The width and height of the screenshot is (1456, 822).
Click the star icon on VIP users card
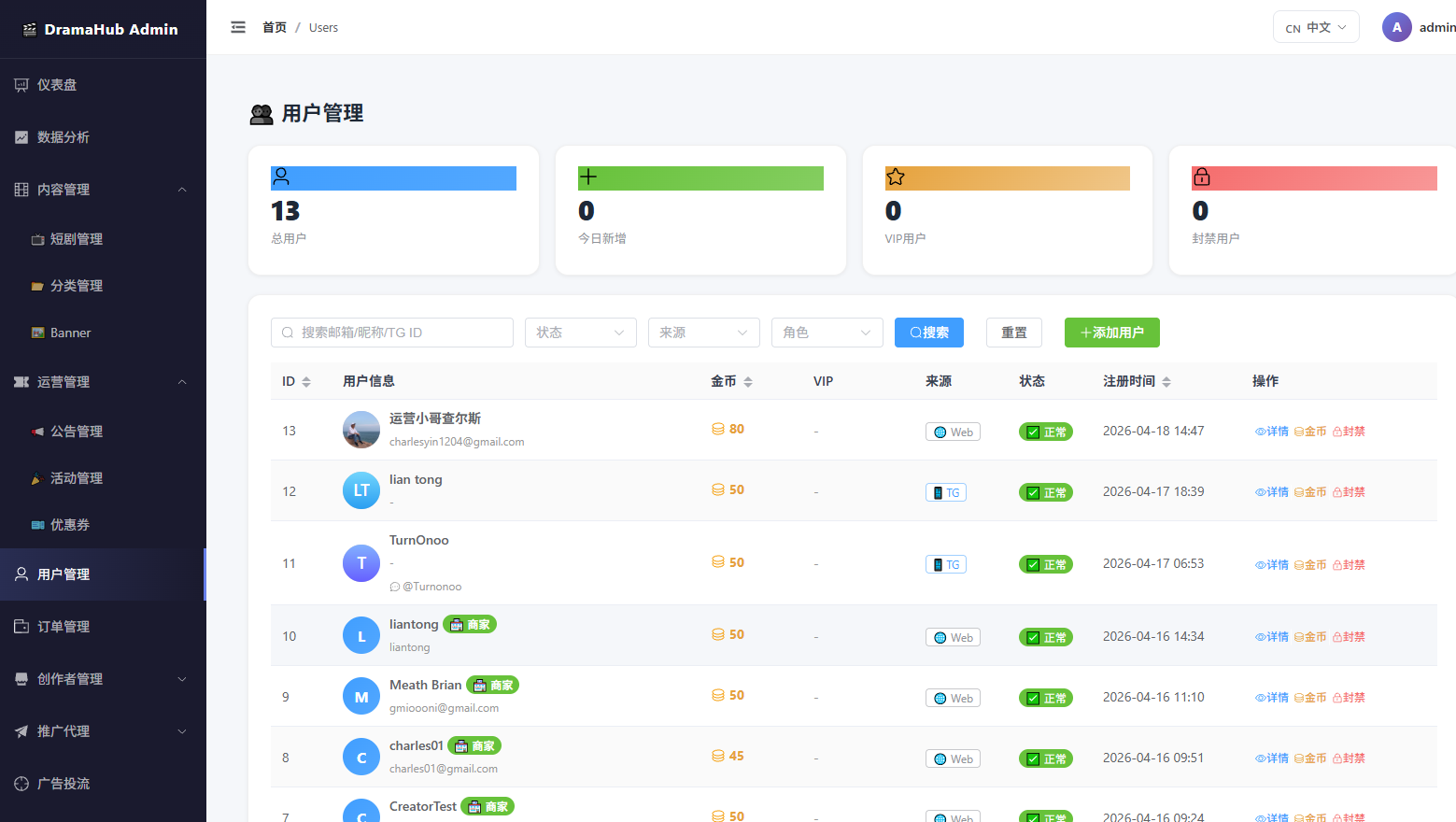896,177
